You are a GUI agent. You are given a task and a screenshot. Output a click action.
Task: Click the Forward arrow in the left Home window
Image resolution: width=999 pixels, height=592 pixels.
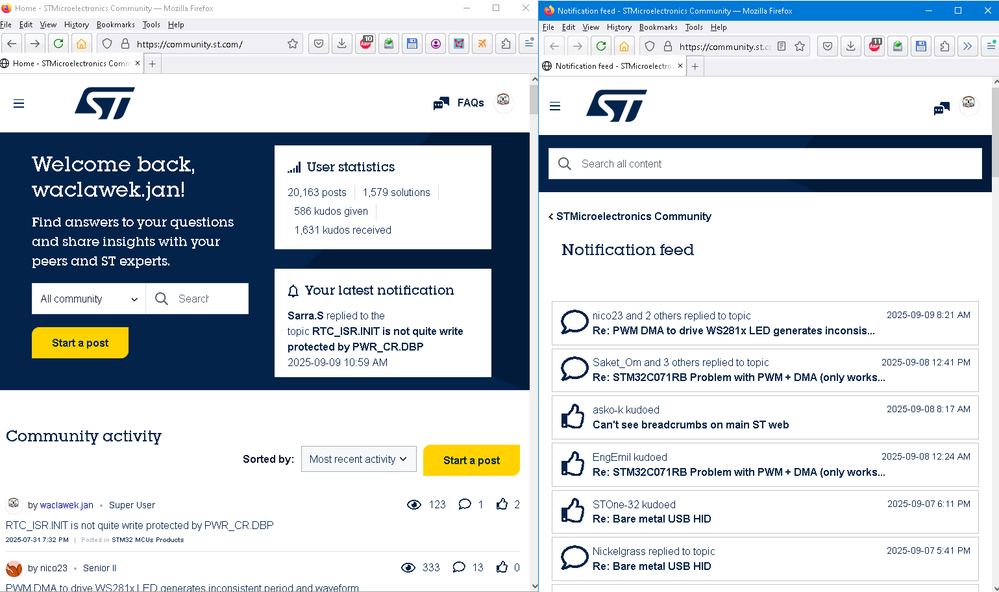coord(35,43)
